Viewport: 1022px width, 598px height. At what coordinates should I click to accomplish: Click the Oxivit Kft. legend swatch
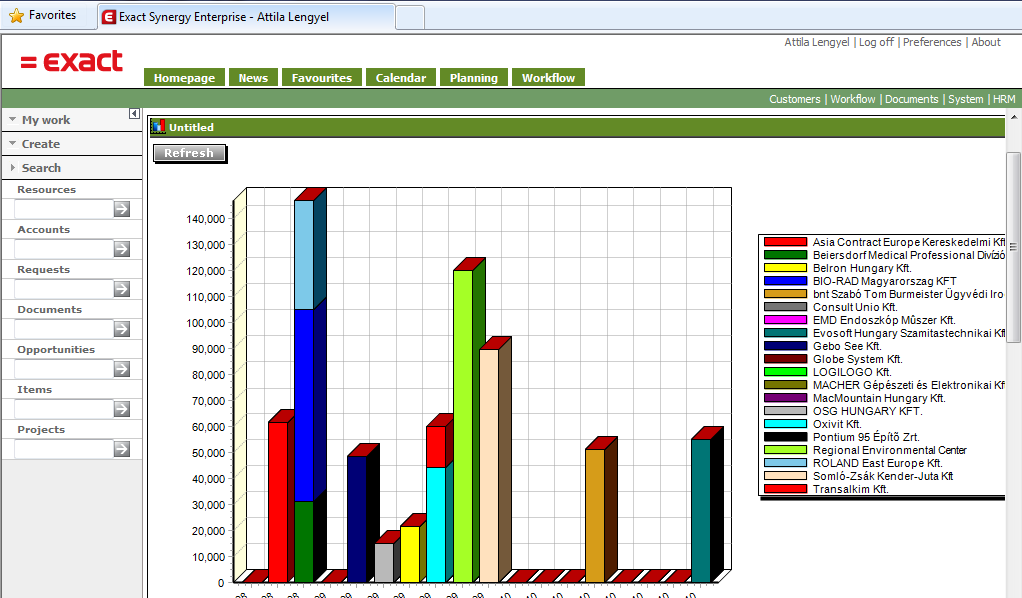click(785, 424)
